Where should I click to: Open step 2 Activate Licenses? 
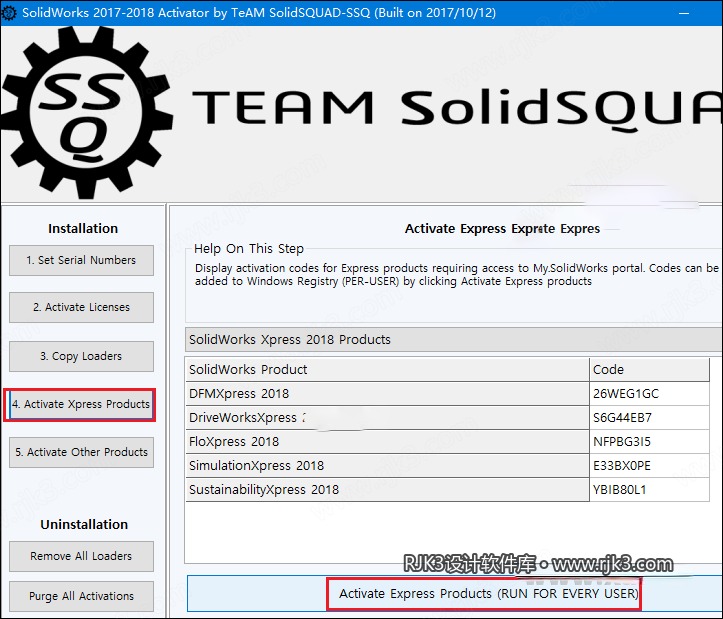tap(81, 307)
